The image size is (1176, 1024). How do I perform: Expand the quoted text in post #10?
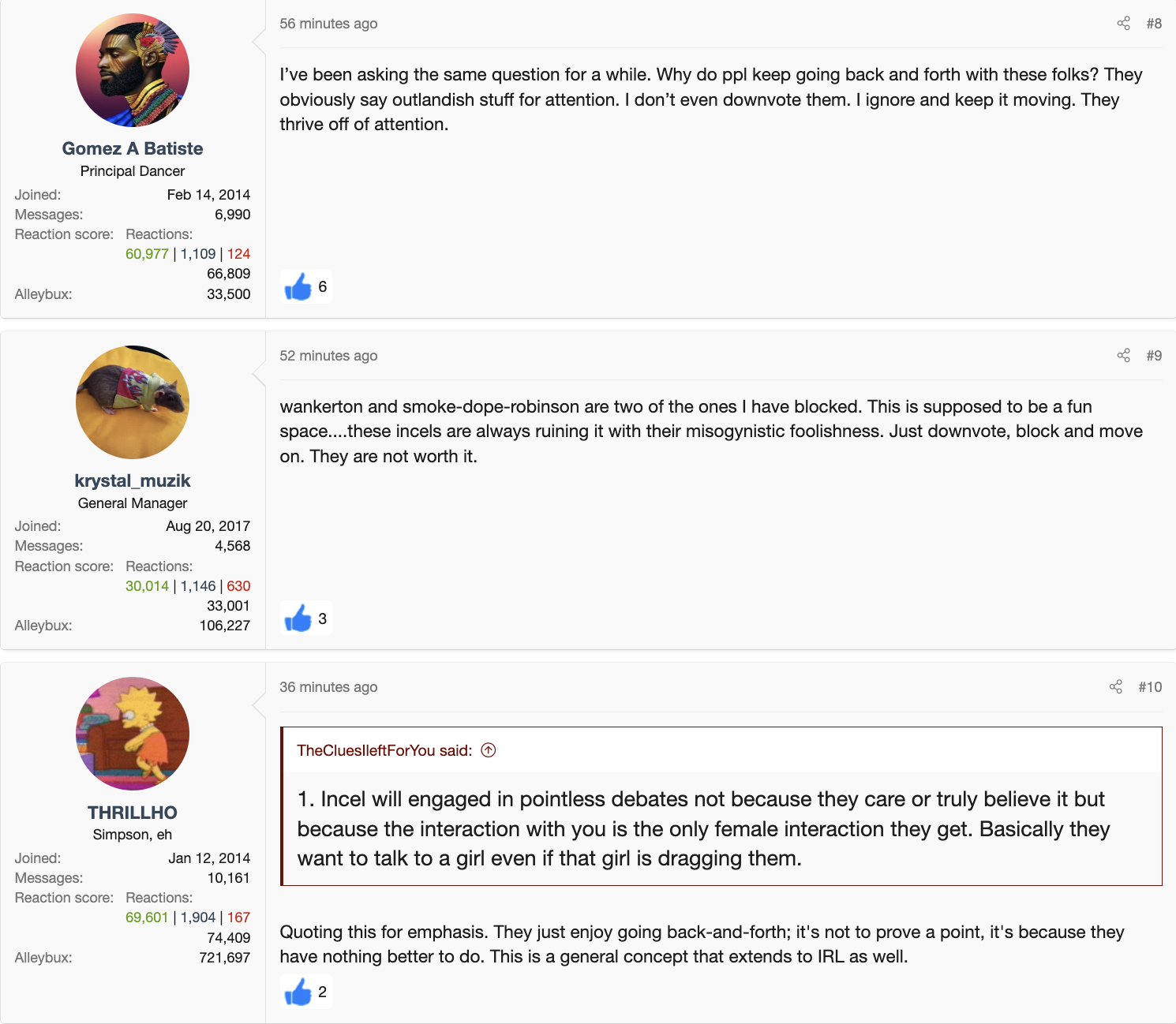pyautogui.click(x=702, y=828)
